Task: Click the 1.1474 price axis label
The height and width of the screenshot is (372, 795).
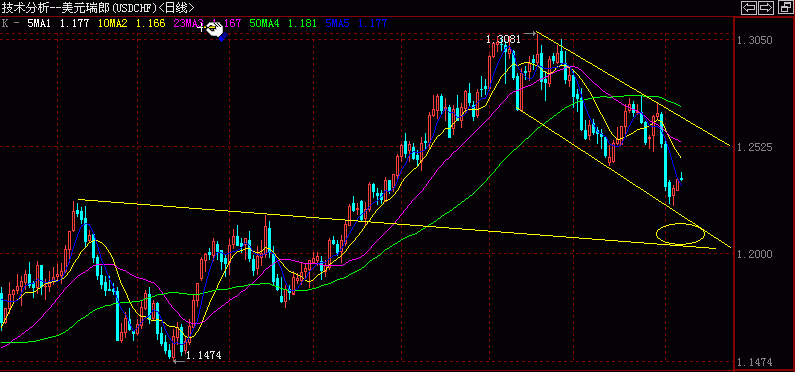Action: click(755, 362)
